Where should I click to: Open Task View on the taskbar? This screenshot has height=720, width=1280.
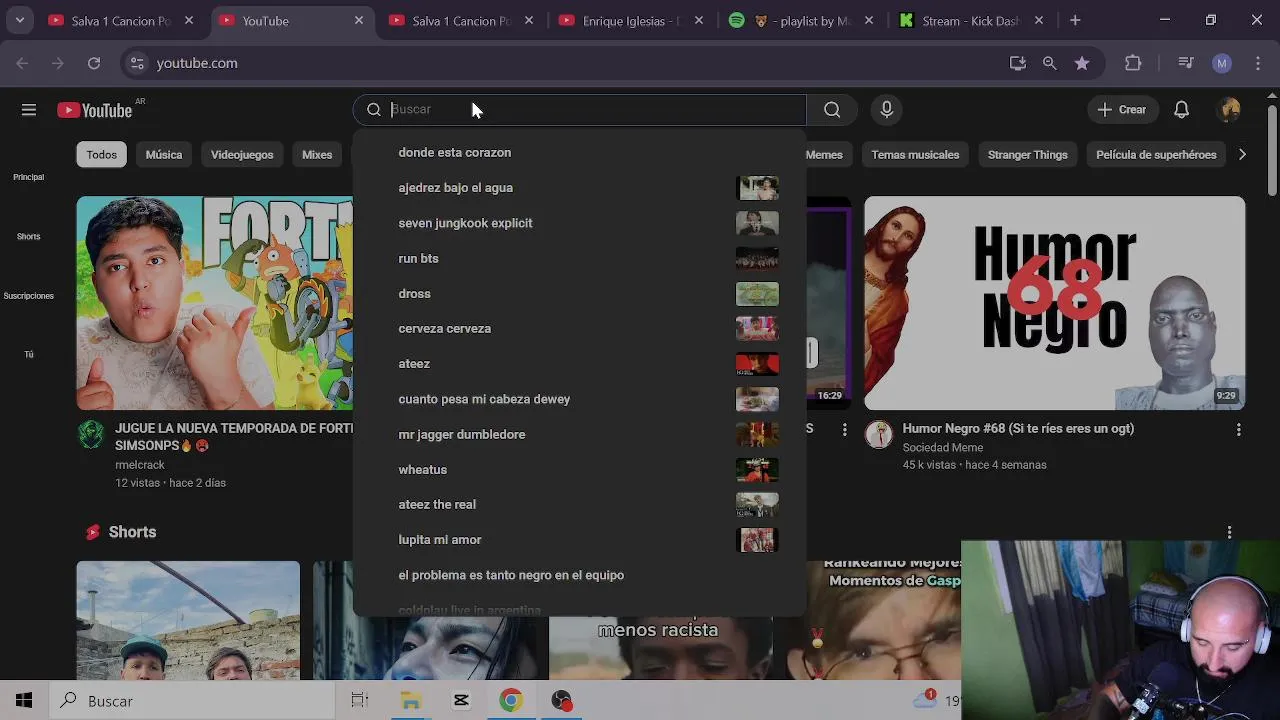(x=359, y=701)
